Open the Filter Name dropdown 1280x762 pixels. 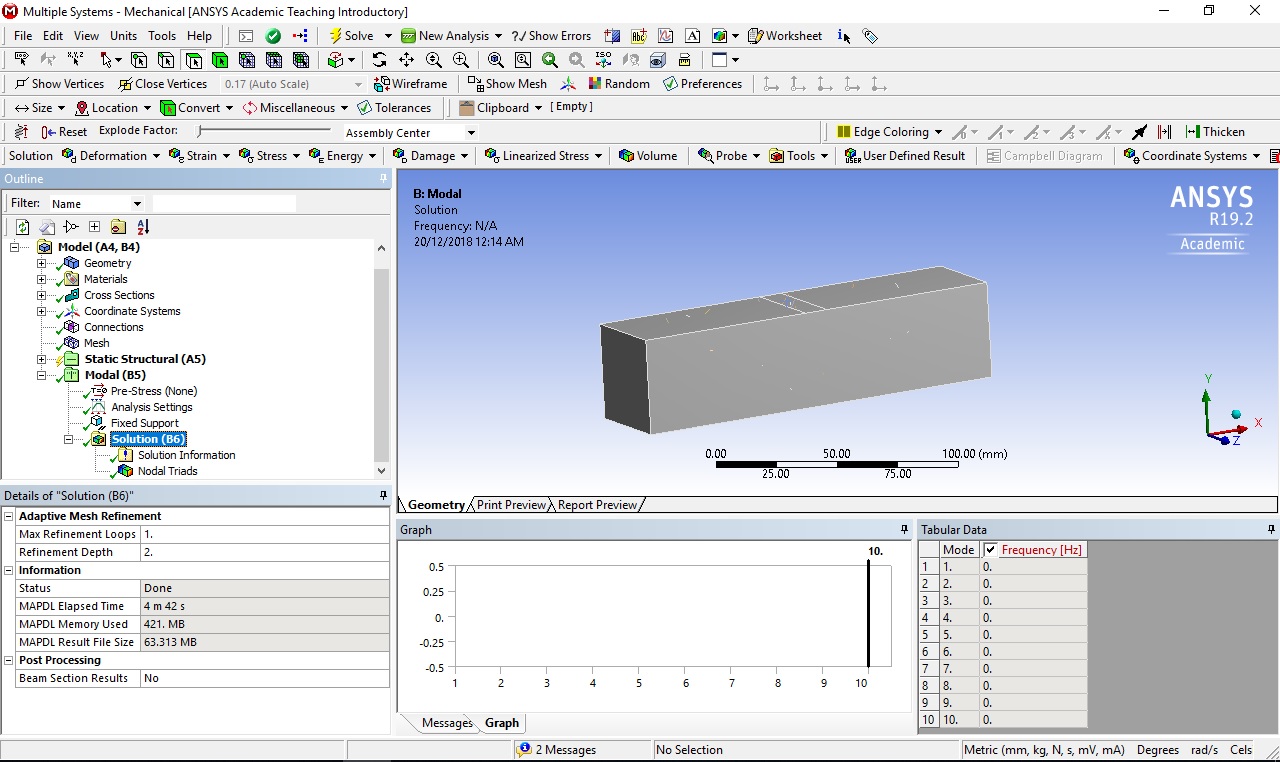tap(137, 204)
